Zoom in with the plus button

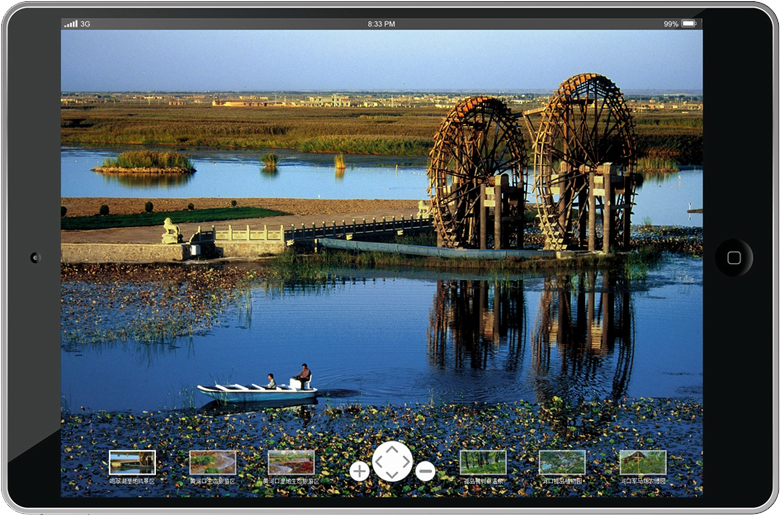(359, 471)
